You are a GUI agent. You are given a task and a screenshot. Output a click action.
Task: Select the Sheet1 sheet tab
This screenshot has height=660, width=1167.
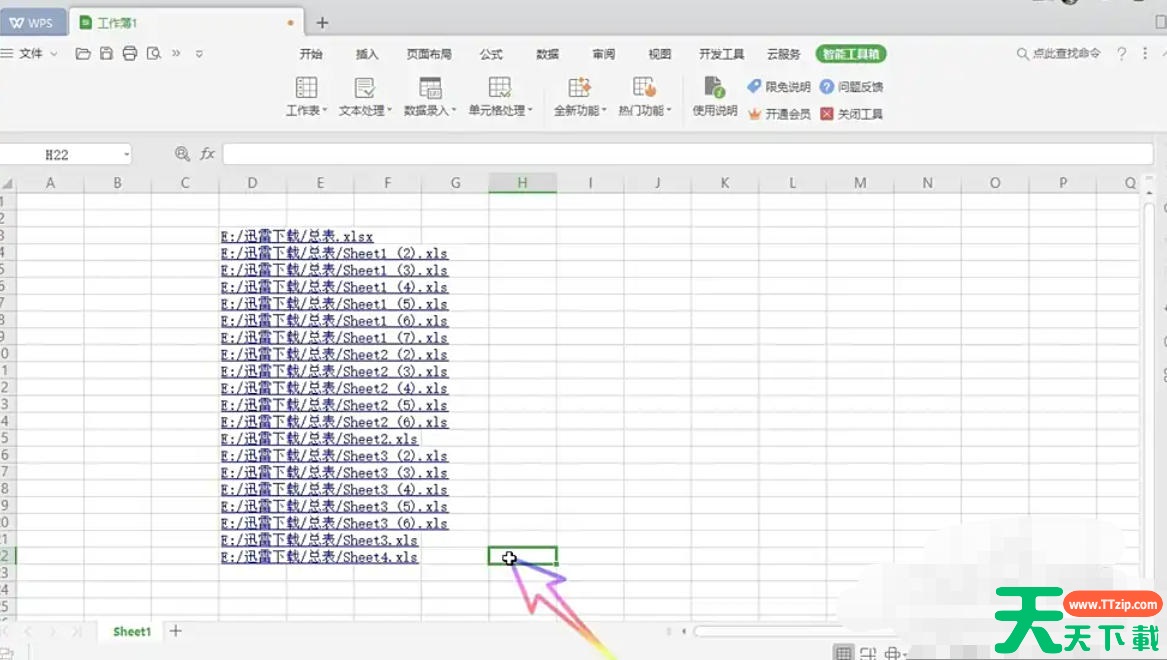tap(130, 631)
